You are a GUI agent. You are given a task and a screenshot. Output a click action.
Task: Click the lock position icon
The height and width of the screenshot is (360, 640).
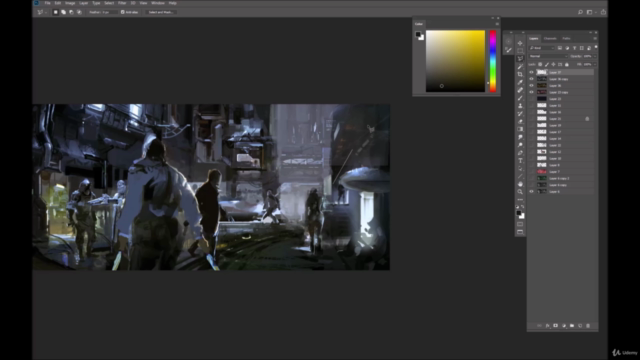point(553,64)
